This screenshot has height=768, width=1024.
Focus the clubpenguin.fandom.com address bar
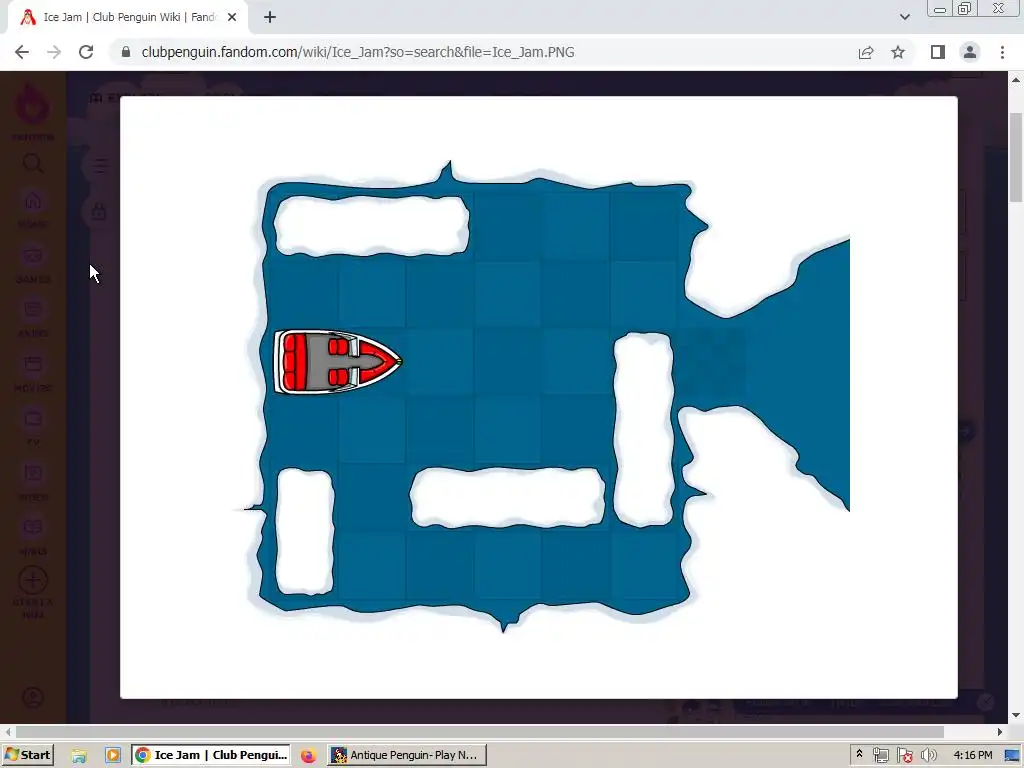coord(483,52)
